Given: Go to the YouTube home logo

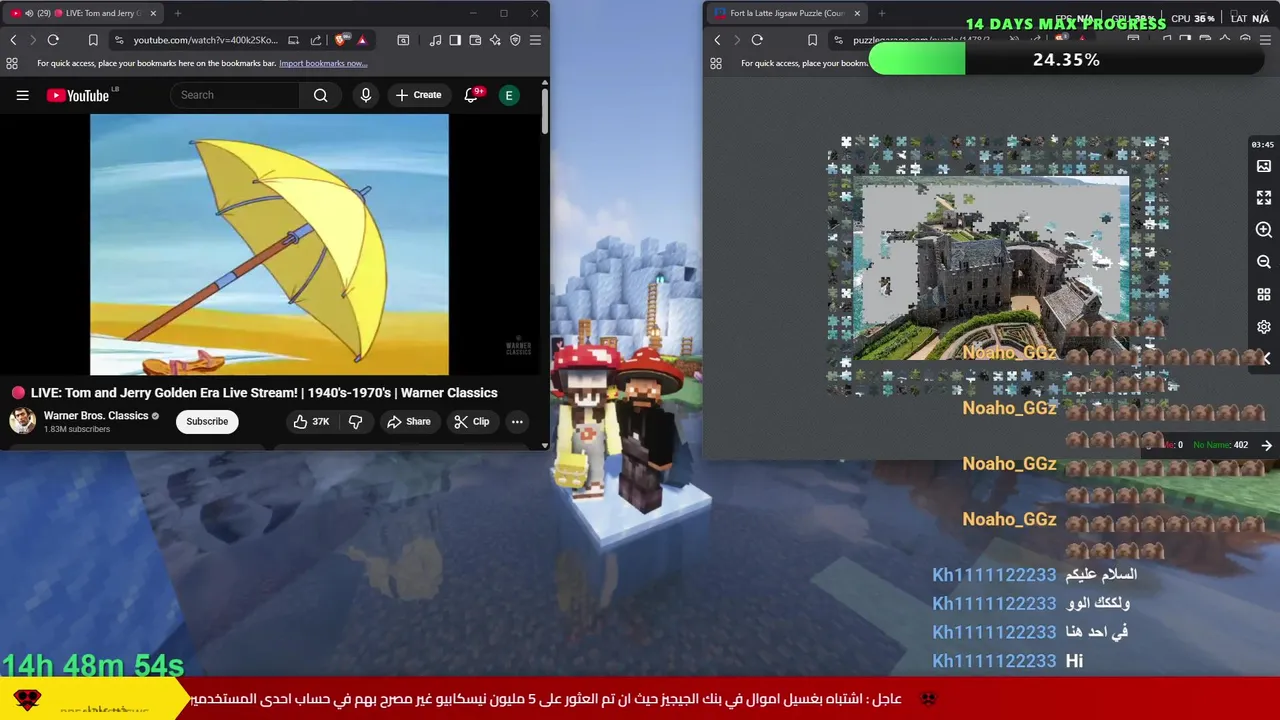Looking at the screenshot, I should pyautogui.click(x=78, y=95).
